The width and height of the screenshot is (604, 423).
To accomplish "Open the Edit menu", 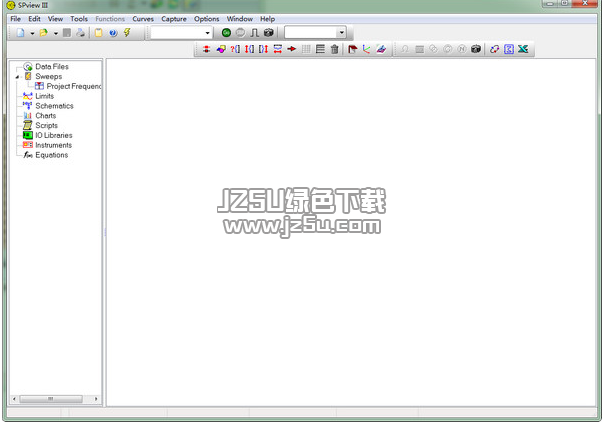I will pyautogui.click(x=34, y=19).
